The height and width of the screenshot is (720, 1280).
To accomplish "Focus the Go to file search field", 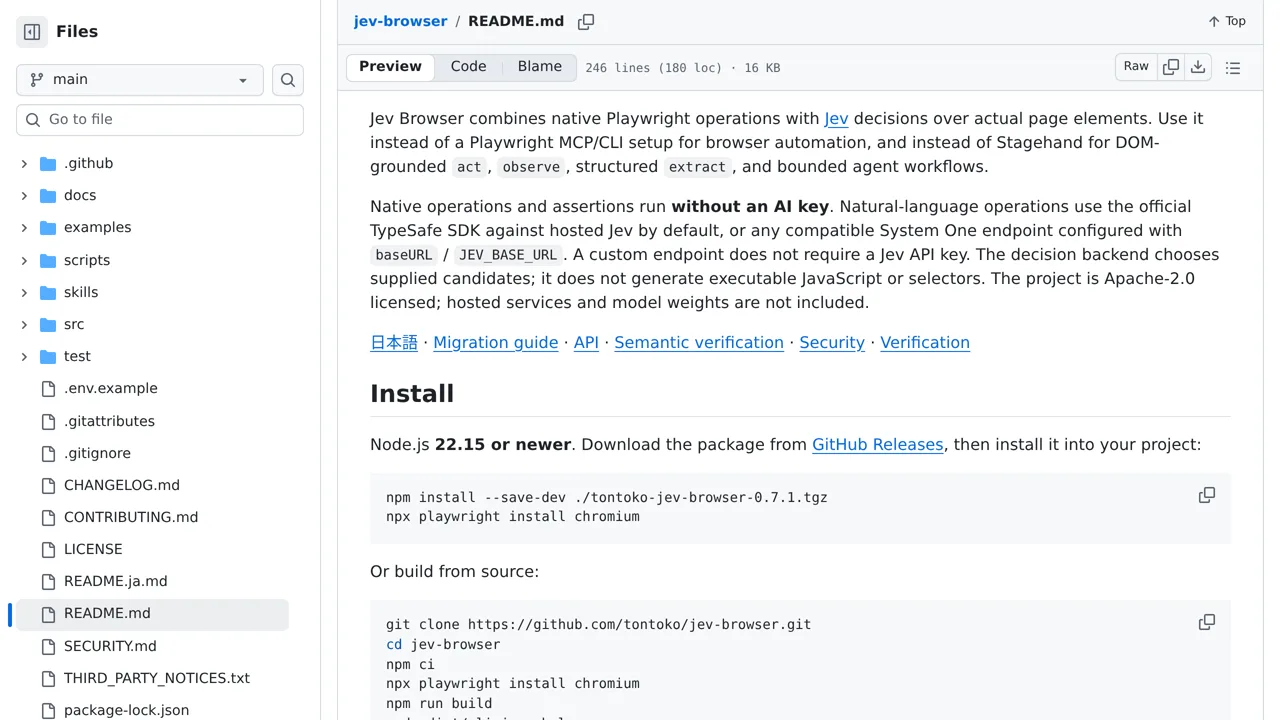I will [160, 120].
